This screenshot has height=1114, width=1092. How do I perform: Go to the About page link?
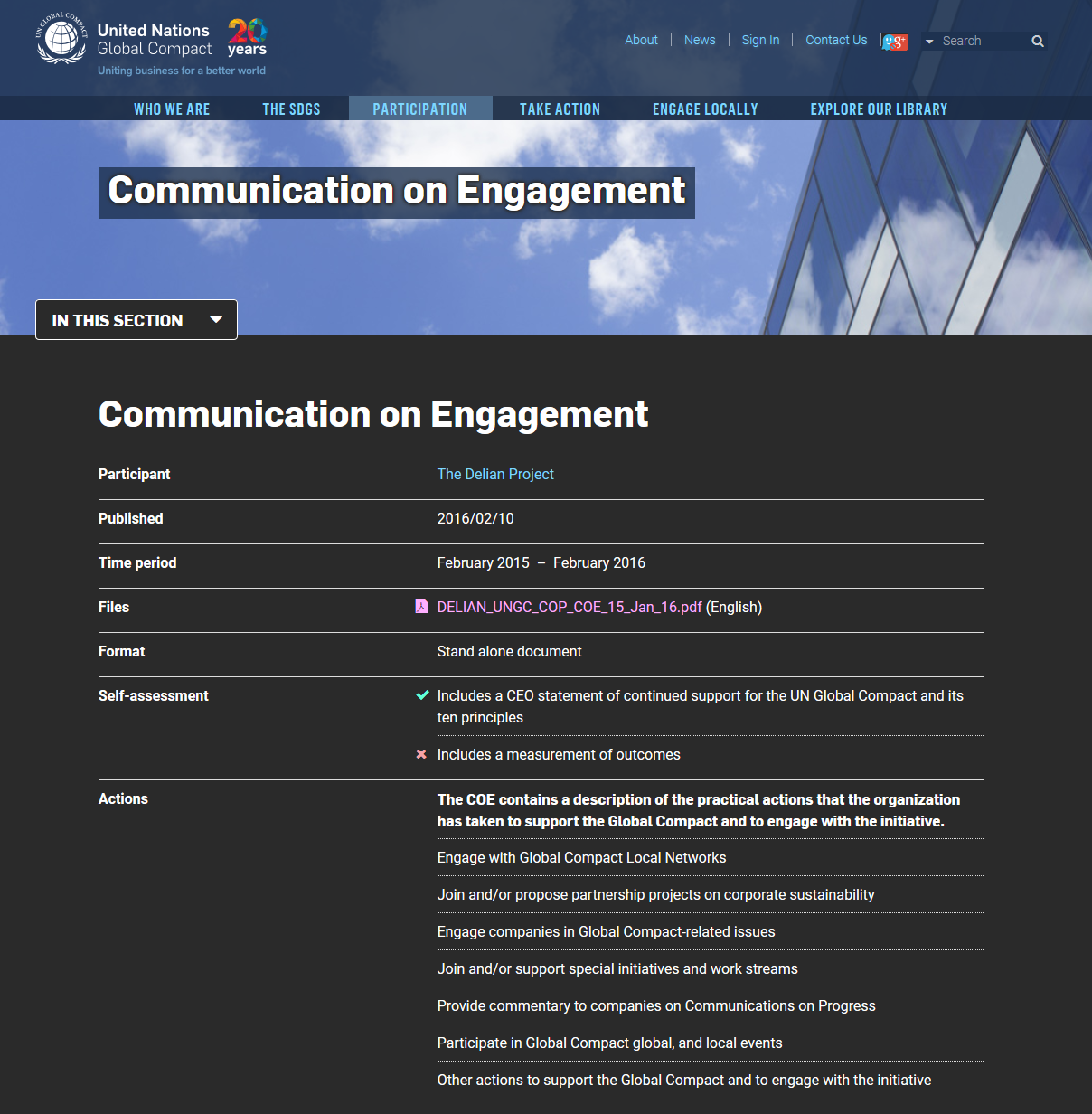point(642,40)
